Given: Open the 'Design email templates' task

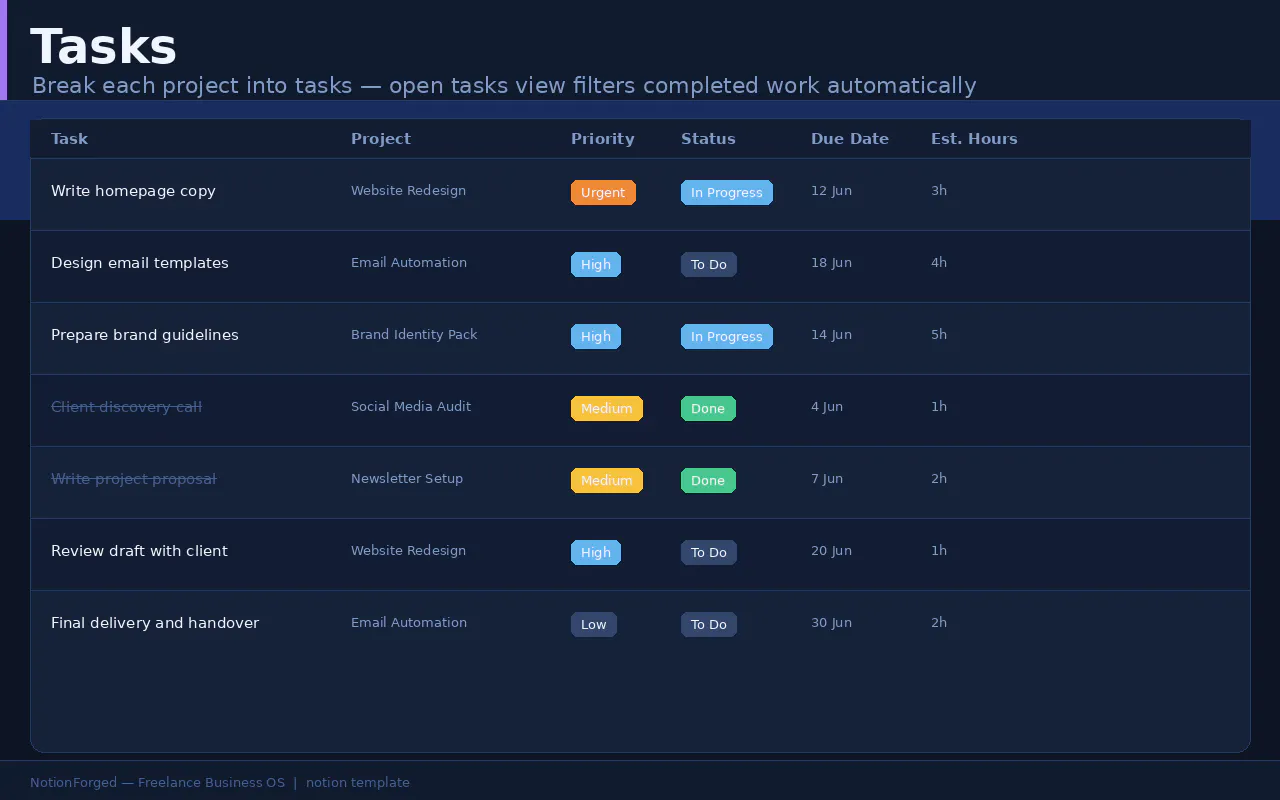Looking at the screenshot, I should click(140, 263).
